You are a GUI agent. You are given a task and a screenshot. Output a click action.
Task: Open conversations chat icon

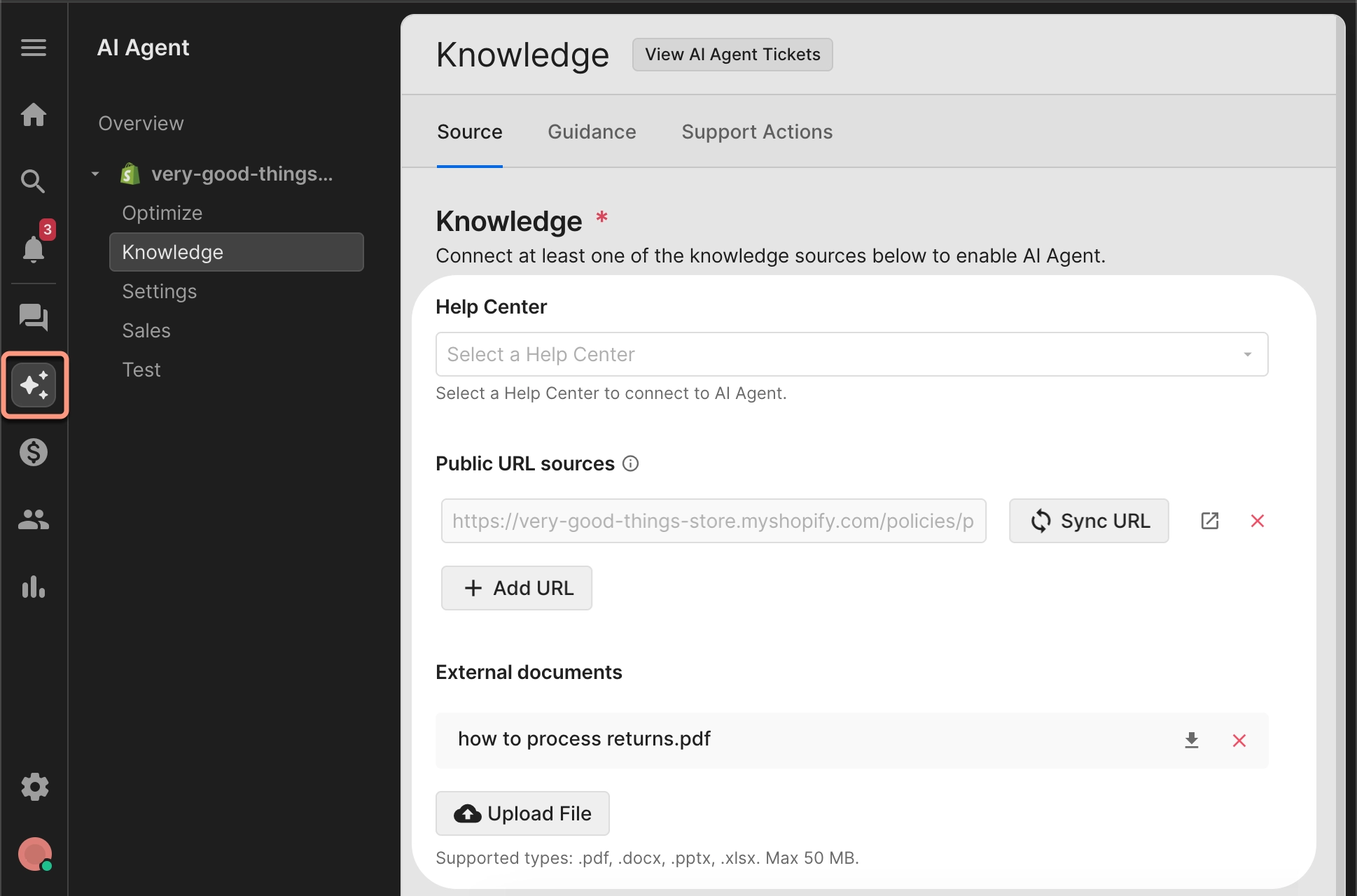34,318
